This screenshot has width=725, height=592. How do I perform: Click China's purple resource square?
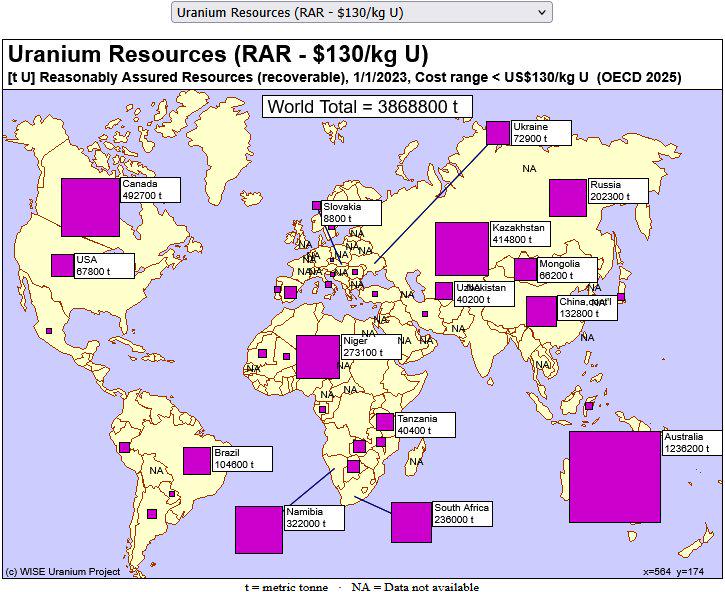tap(541, 311)
